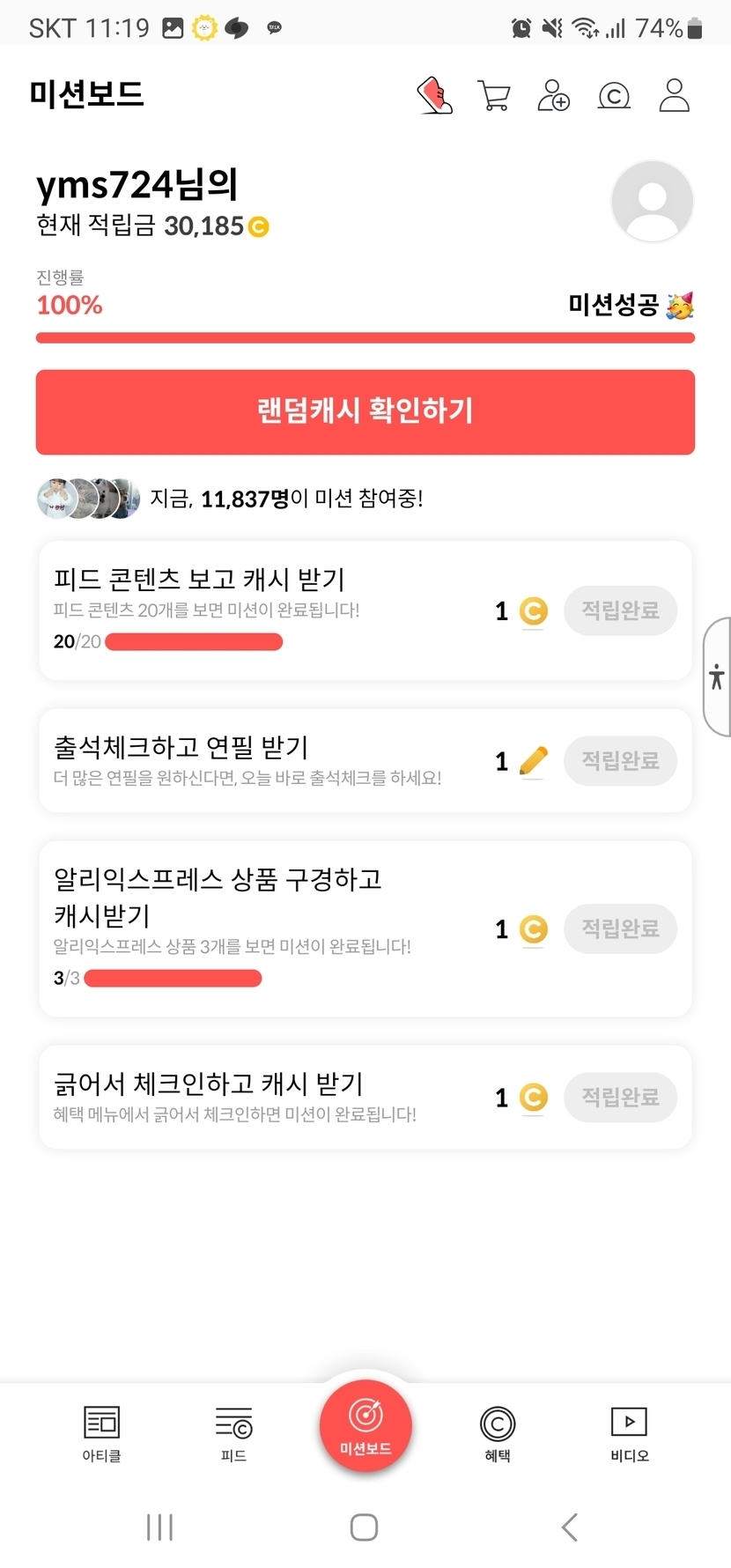Image resolution: width=731 pixels, height=1568 pixels.
Task: Open the 비디오 tab
Action: (629, 1433)
